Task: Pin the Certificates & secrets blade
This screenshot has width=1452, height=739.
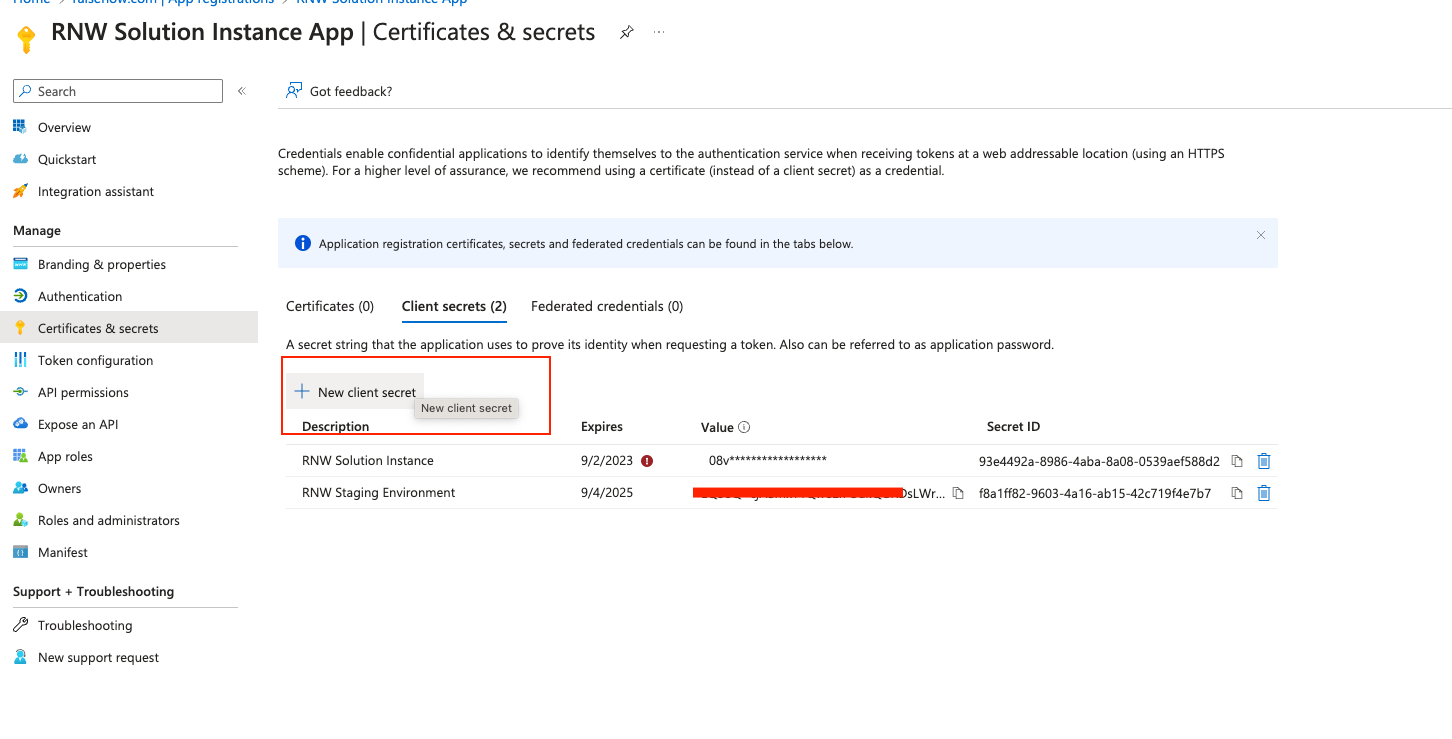Action: click(x=626, y=32)
